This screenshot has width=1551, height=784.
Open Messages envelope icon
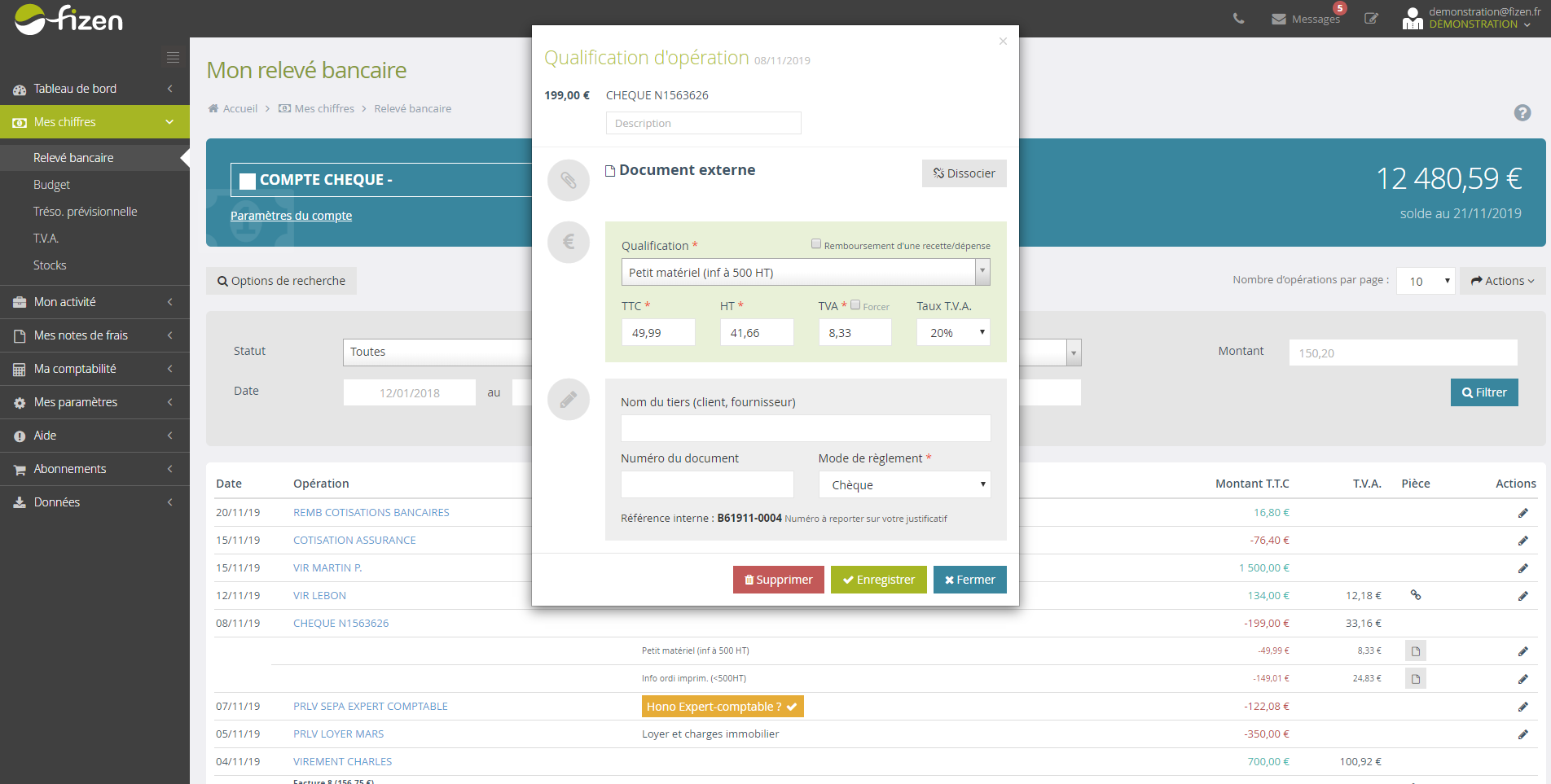[x=1279, y=19]
